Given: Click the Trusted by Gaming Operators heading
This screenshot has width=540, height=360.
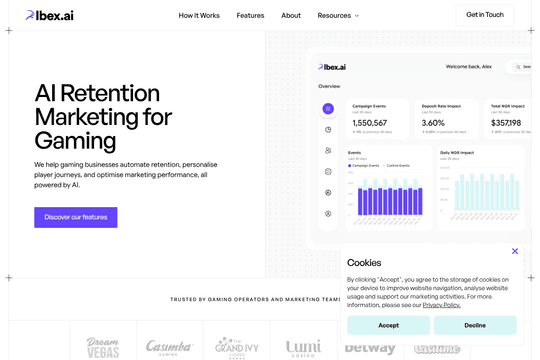Looking at the screenshot, I should click(255, 299).
